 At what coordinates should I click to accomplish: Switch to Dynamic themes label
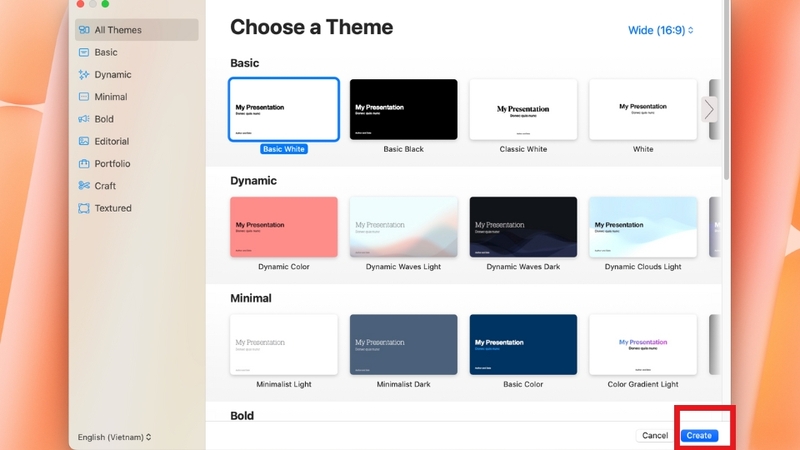click(113, 74)
